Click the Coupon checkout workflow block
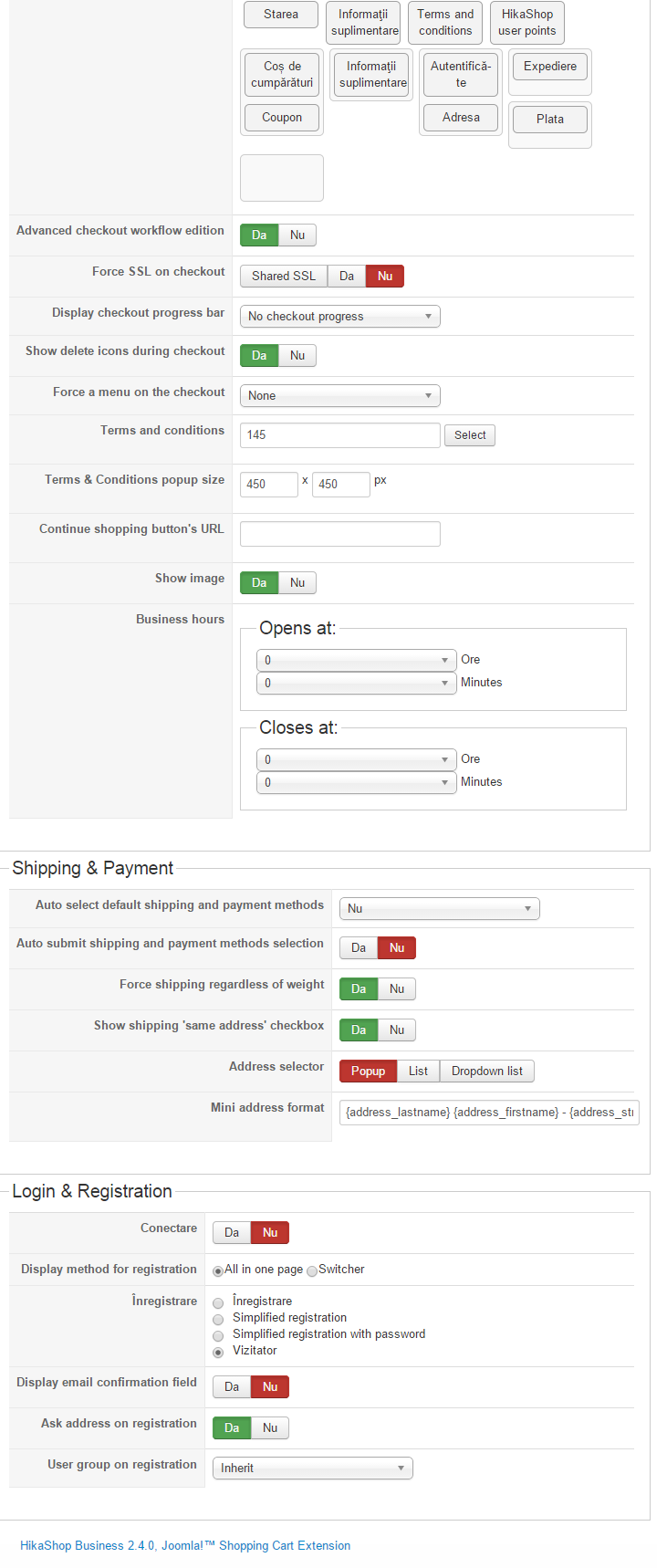 282,118
